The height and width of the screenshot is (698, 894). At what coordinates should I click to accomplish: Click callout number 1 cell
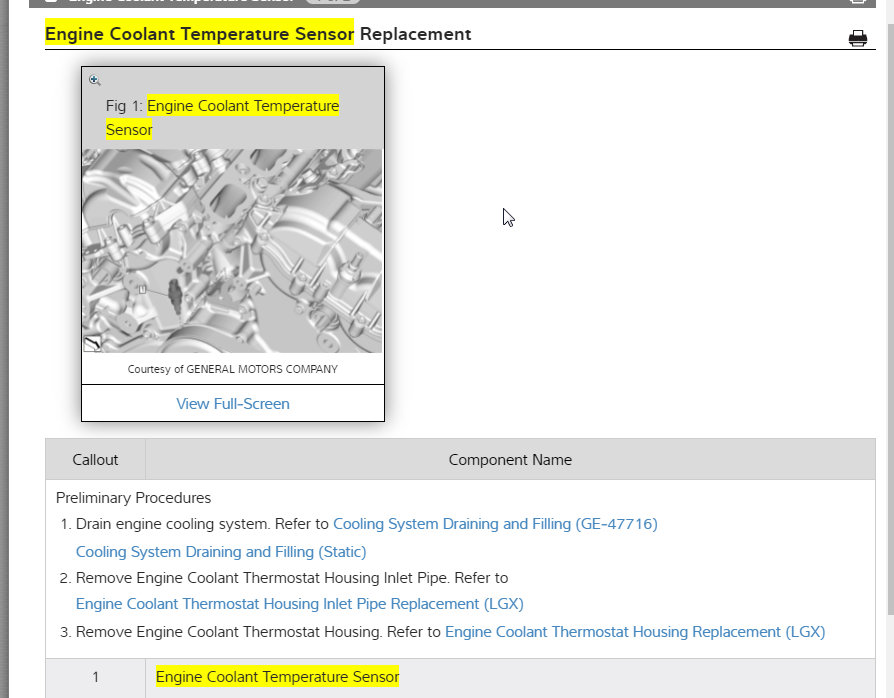click(95, 677)
